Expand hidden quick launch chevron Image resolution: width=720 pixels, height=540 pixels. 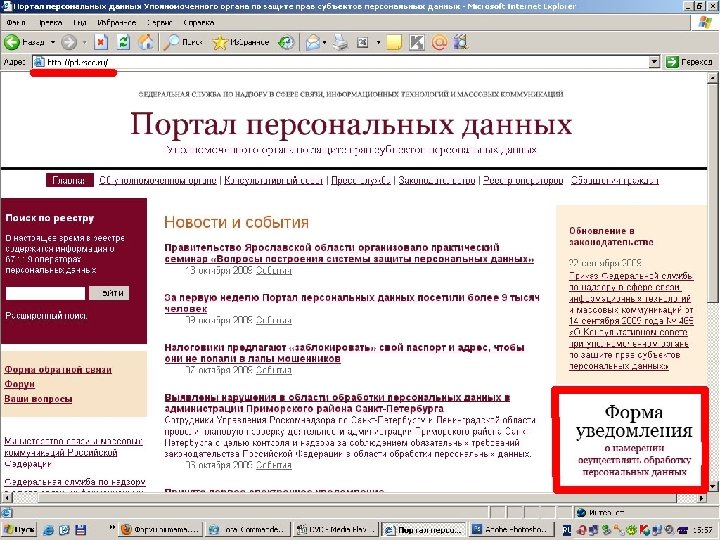point(112,528)
